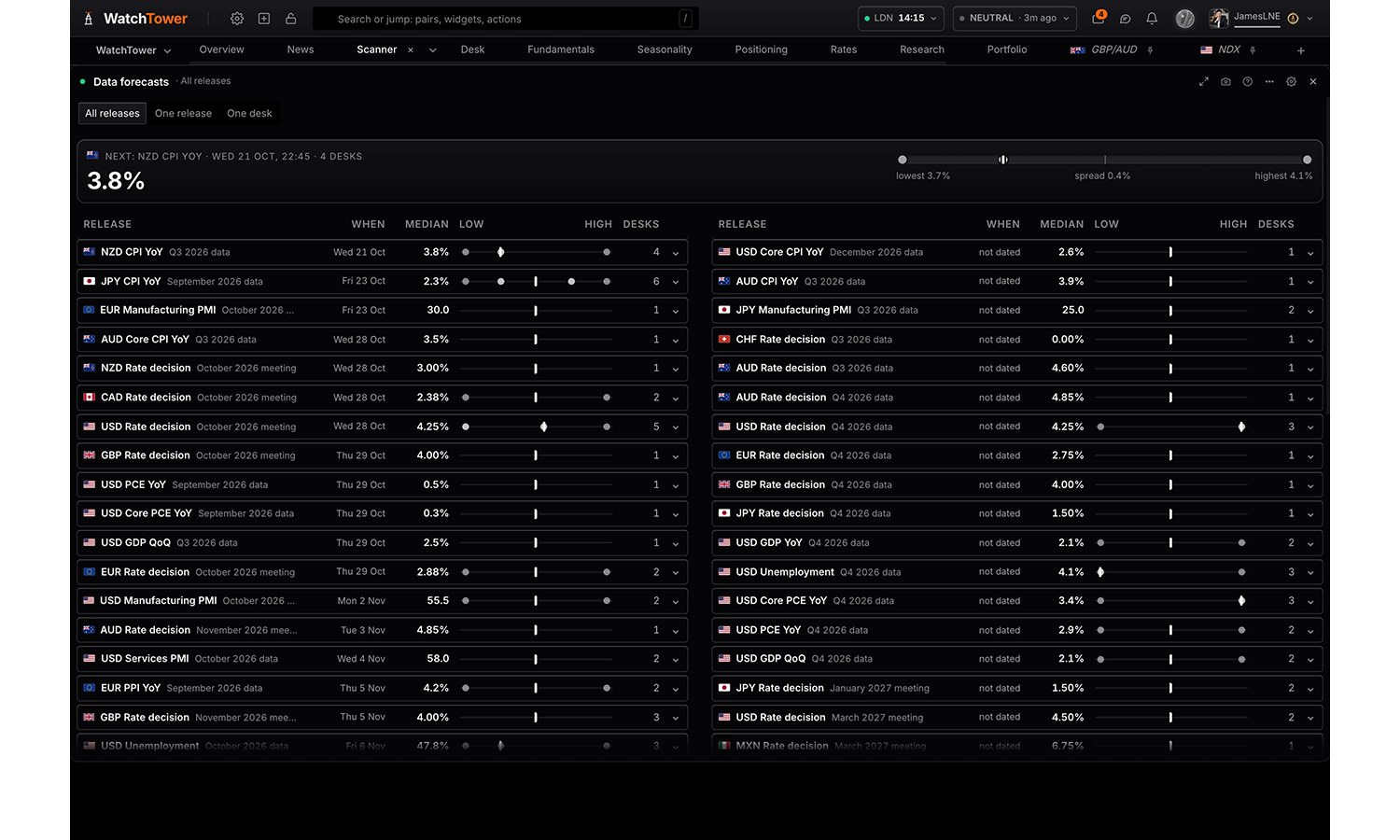Viewport: 1400px width, 840px height.
Task: Click the JamesLNE profile avatar
Action: coord(1219,19)
